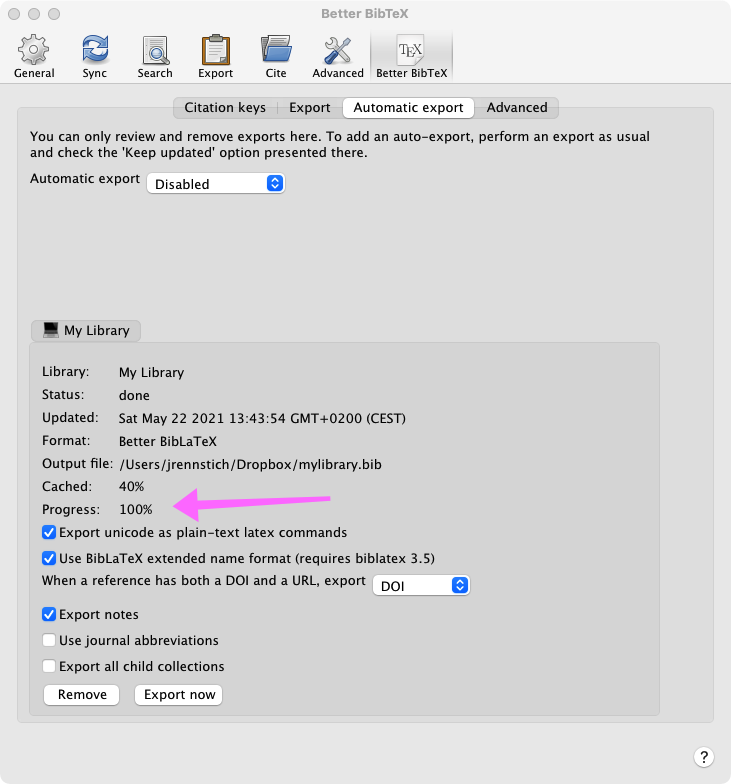731x784 pixels.
Task: Click the Export now button
Action: click(x=179, y=694)
